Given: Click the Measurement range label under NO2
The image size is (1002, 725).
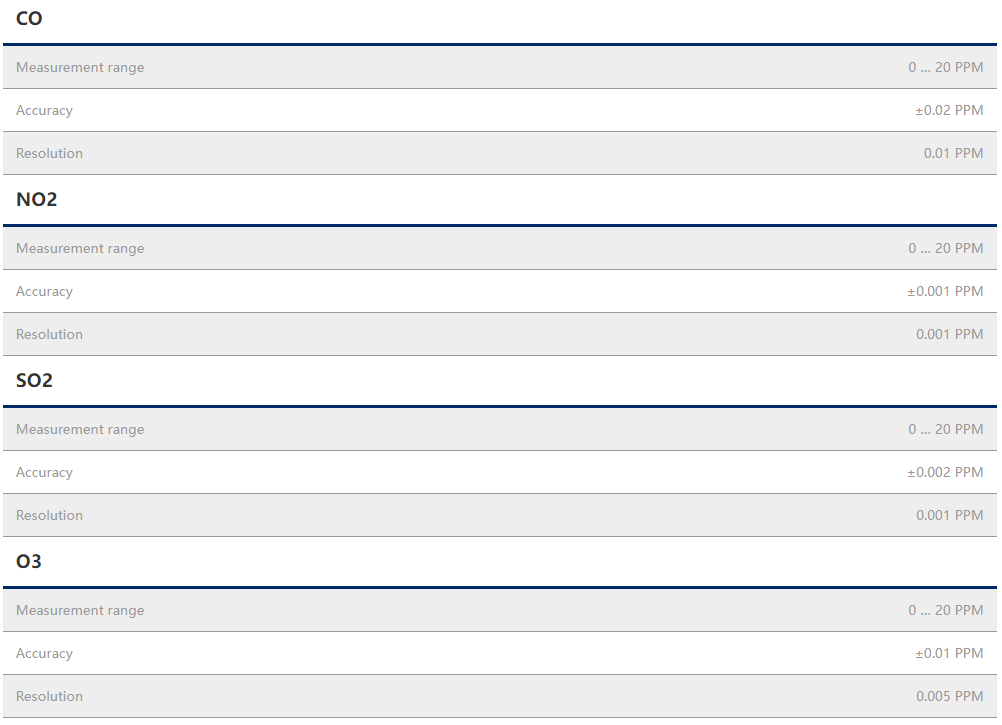Looking at the screenshot, I should 80,249.
